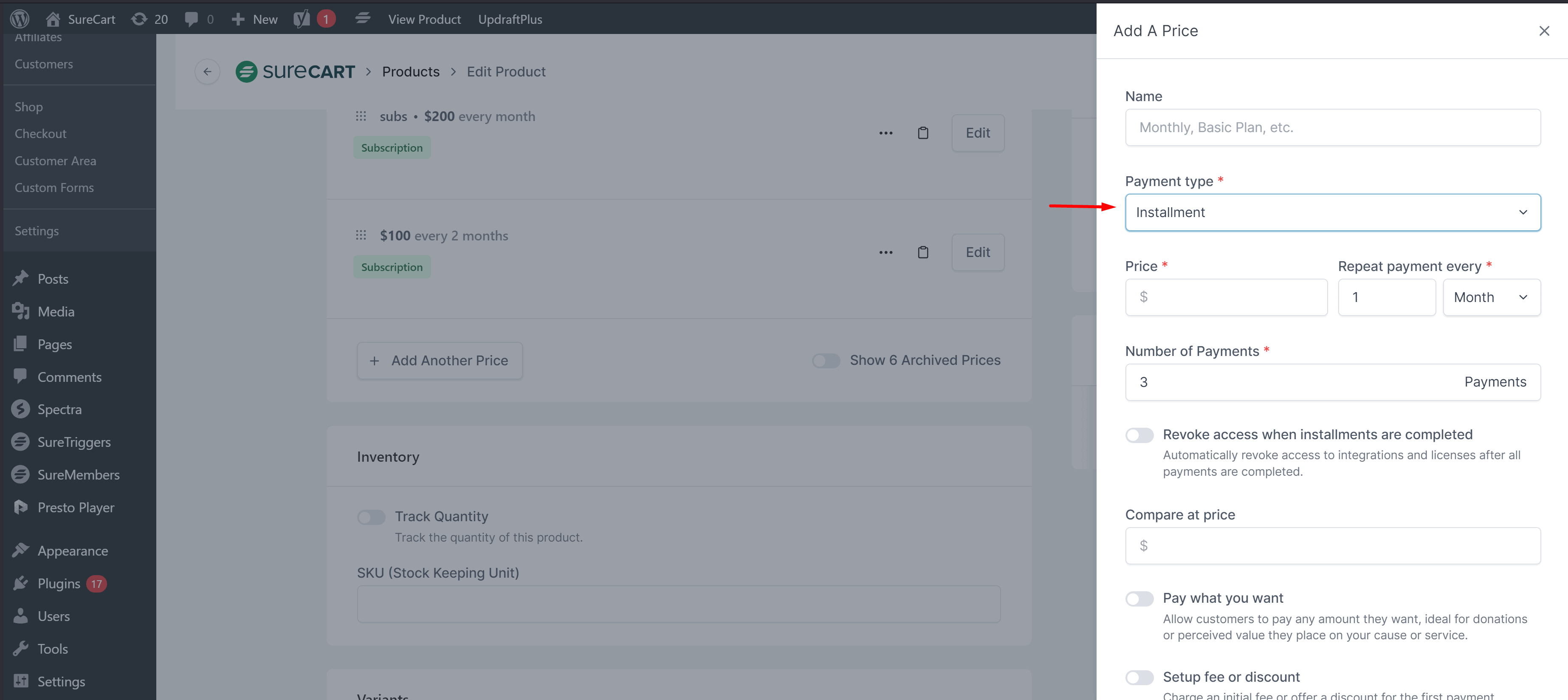Enable Setup fee or discount
The width and height of the screenshot is (1568, 700).
click(1139, 677)
